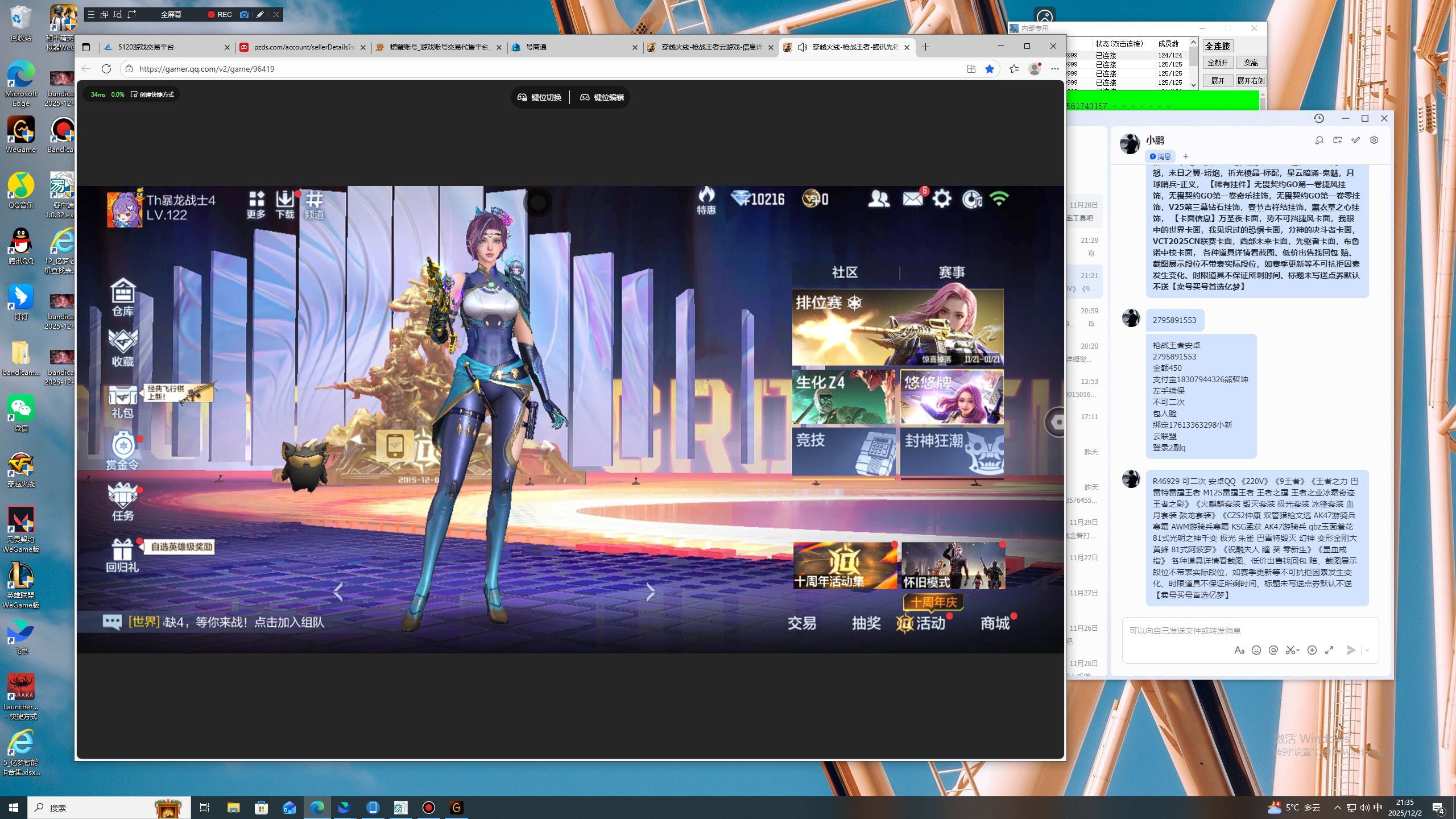Expand the send button dropdown arrow
The image size is (1456, 819).
point(1367,650)
